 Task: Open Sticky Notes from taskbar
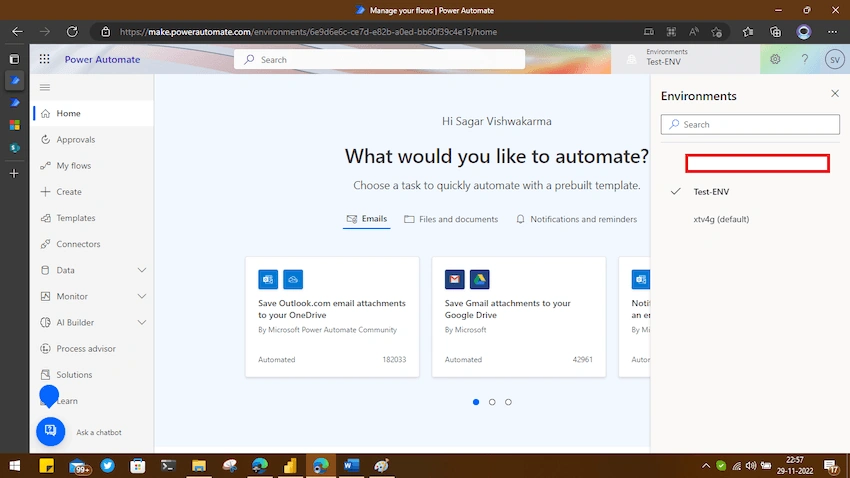tap(47, 466)
